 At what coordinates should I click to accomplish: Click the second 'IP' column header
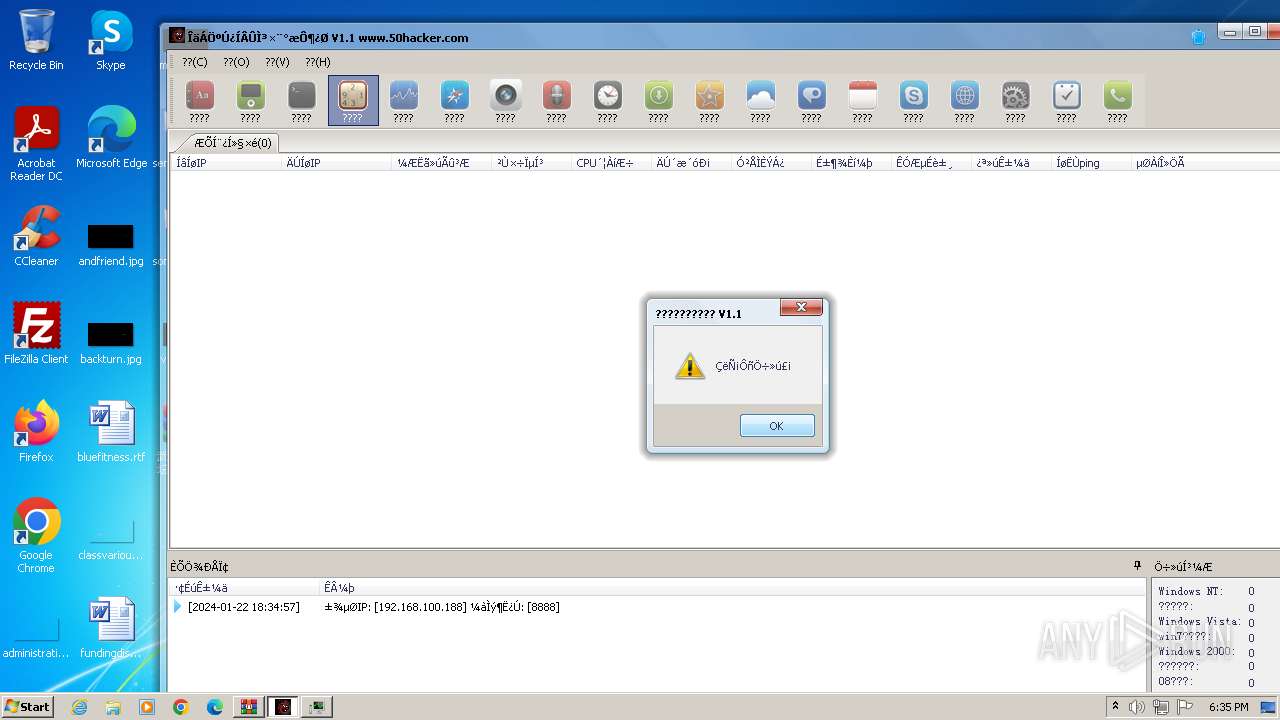click(337, 163)
